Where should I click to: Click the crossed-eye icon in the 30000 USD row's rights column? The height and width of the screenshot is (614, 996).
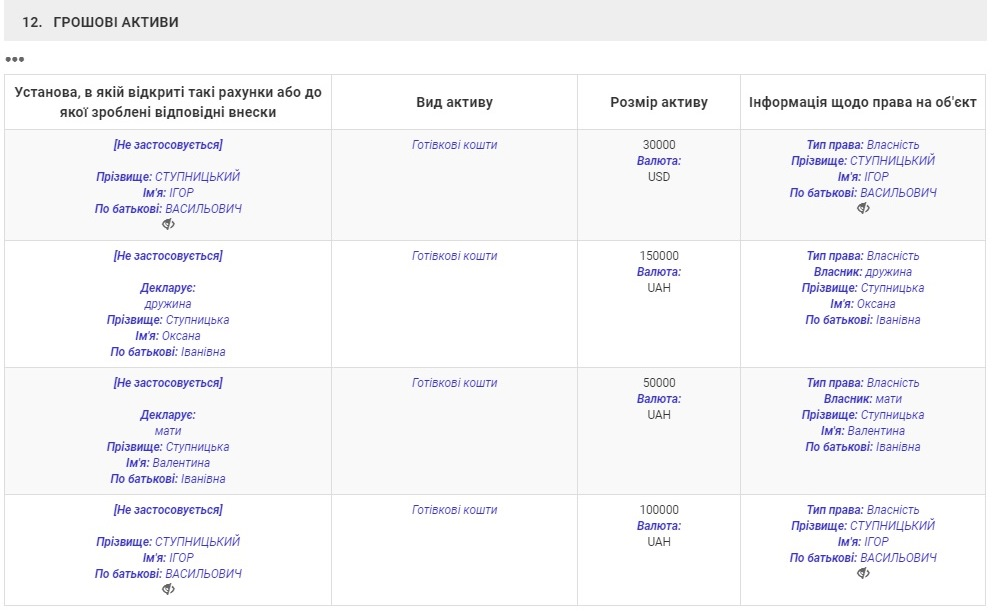click(x=863, y=209)
